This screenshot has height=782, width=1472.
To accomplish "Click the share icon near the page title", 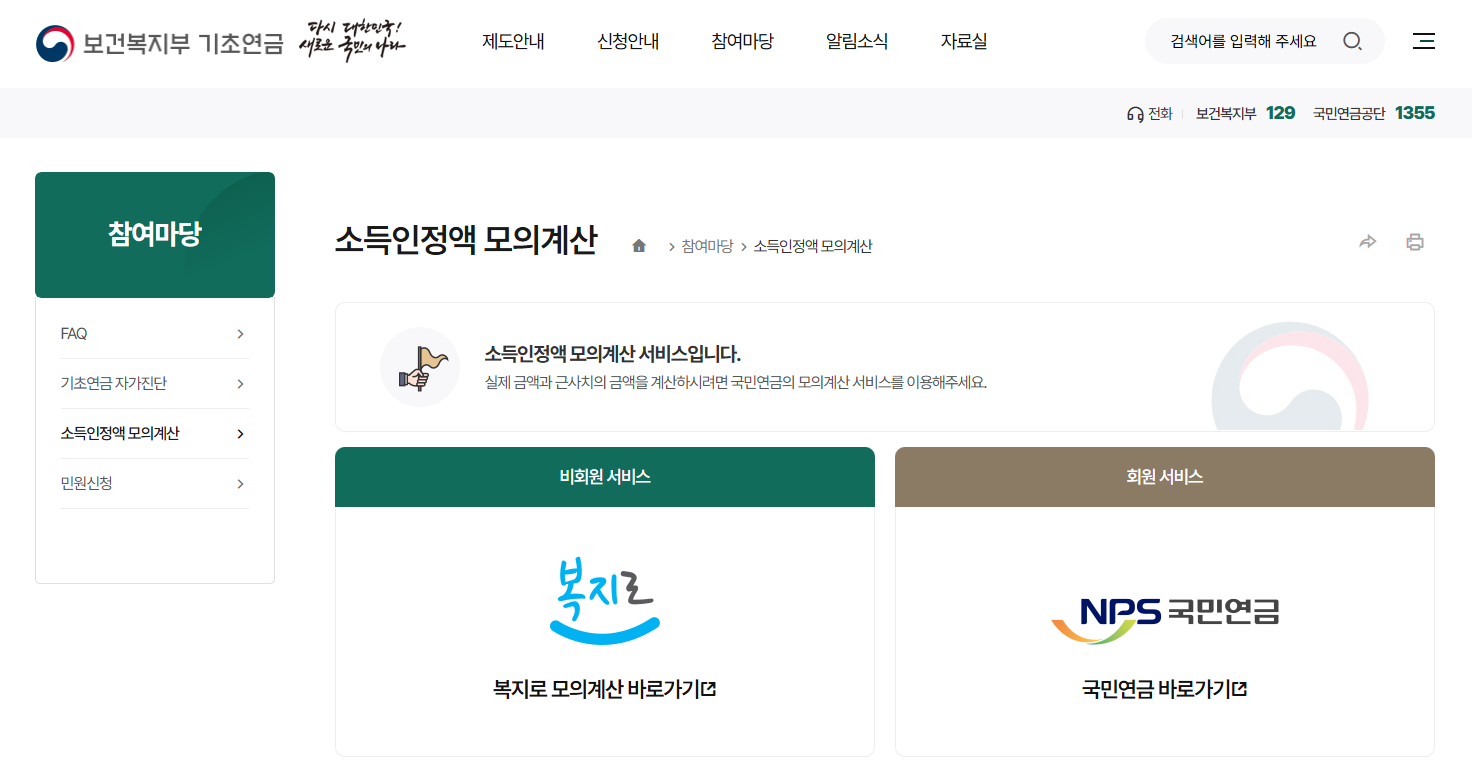I will [1367, 241].
